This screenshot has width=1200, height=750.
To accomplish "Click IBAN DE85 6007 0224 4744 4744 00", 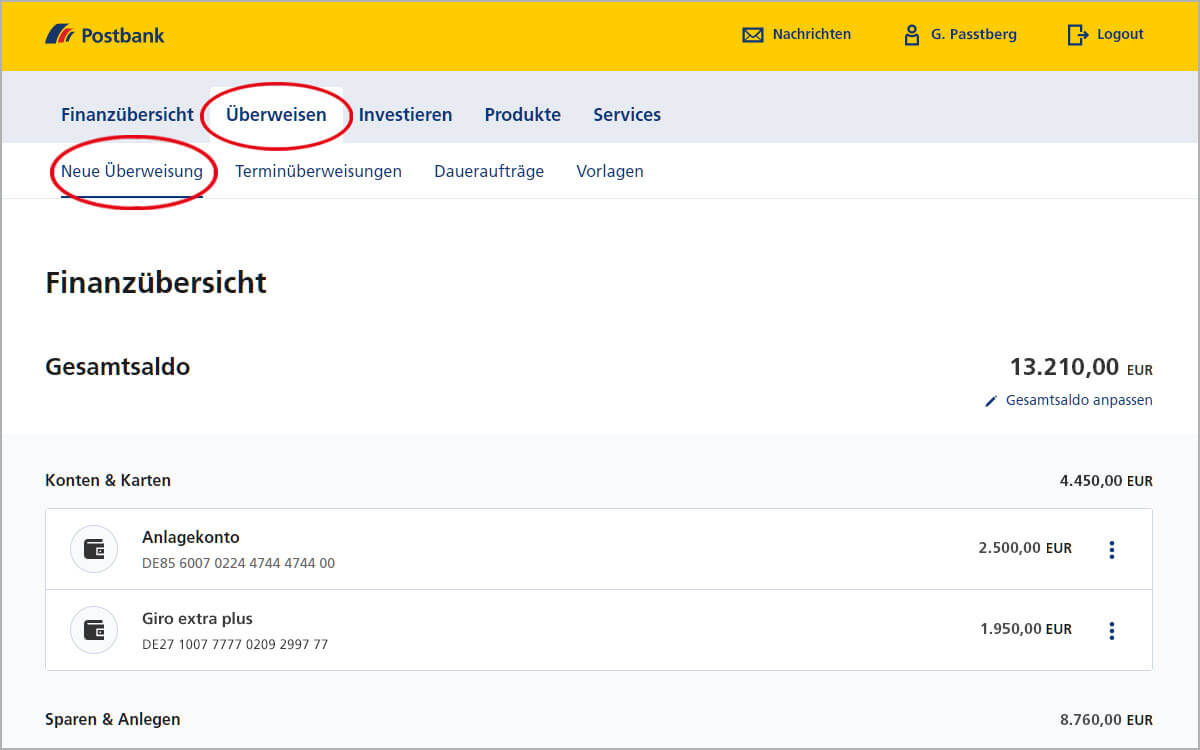I will [x=238, y=563].
